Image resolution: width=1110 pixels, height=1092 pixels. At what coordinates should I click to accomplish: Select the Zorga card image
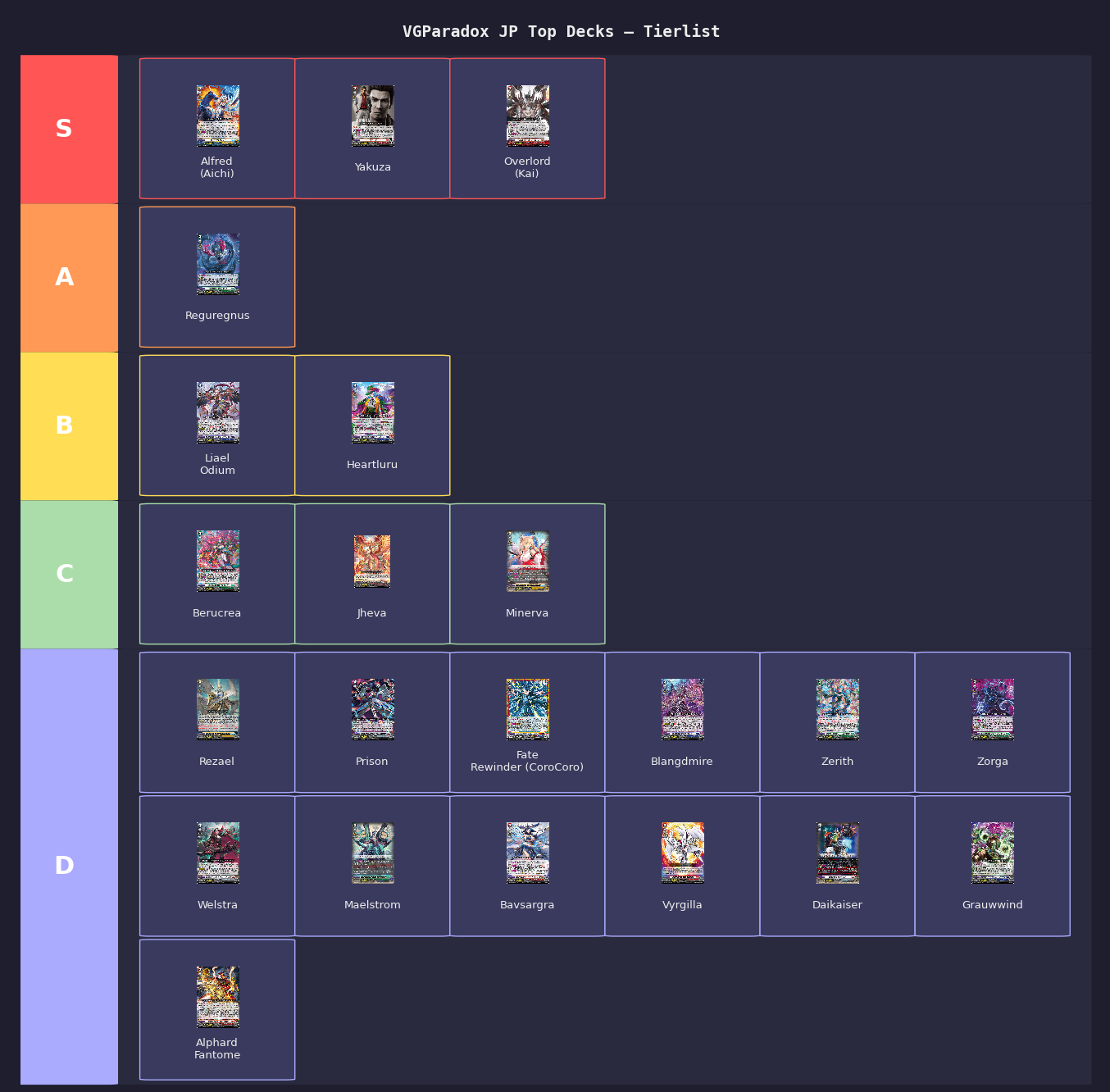pos(993,709)
